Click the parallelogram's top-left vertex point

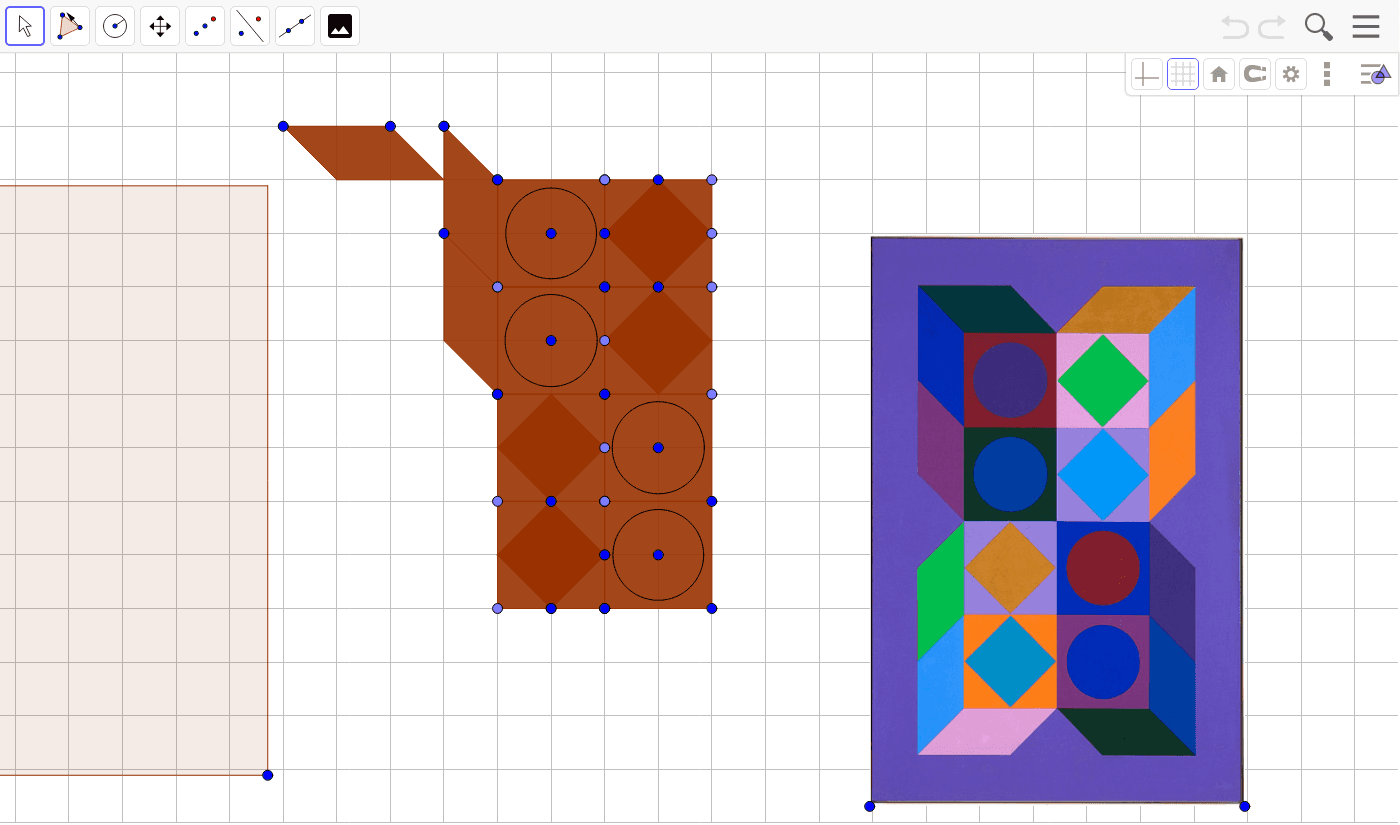283,126
